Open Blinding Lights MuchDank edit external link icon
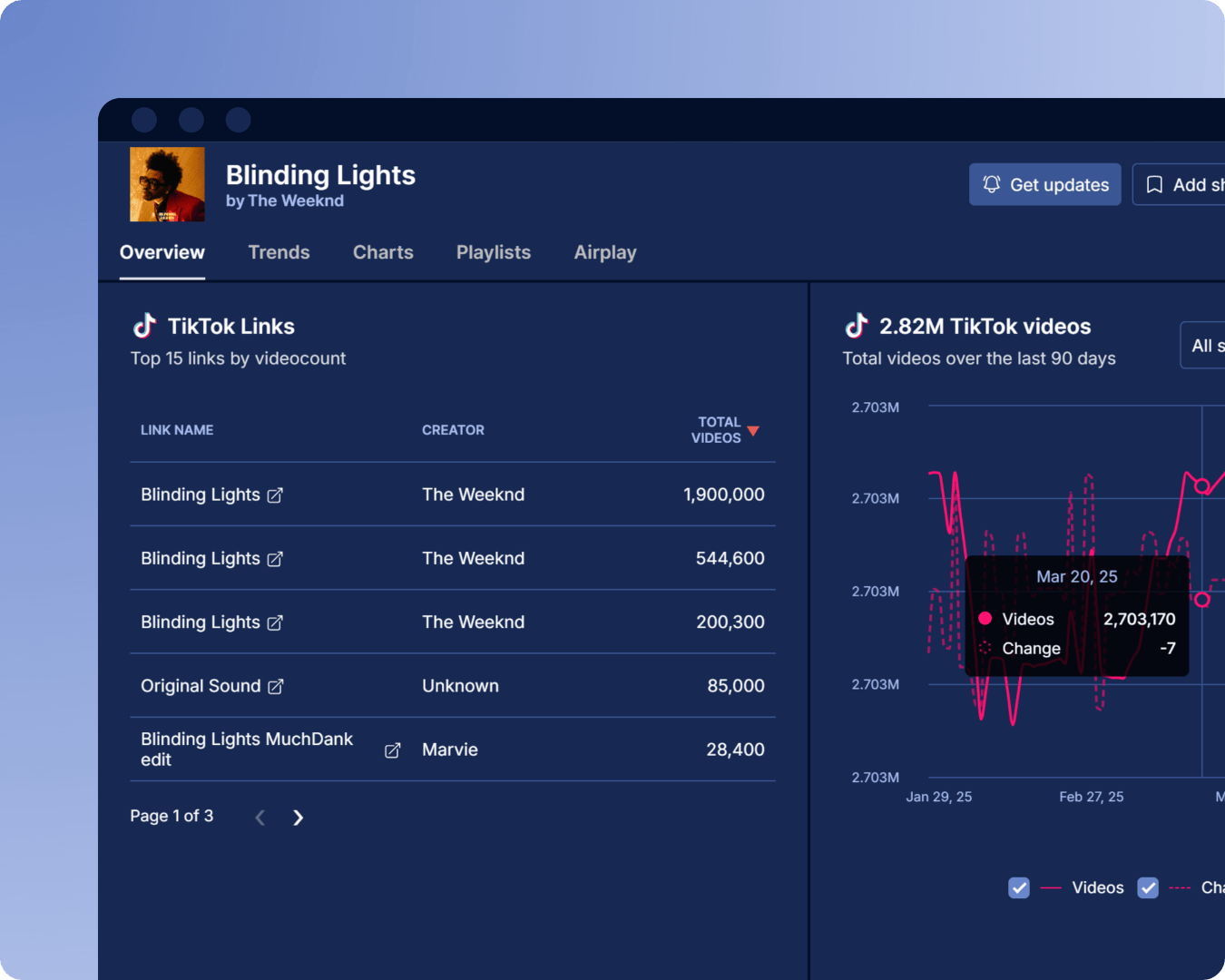This screenshot has width=1225, height=980. pyautogui.click(x=392, y=750)
